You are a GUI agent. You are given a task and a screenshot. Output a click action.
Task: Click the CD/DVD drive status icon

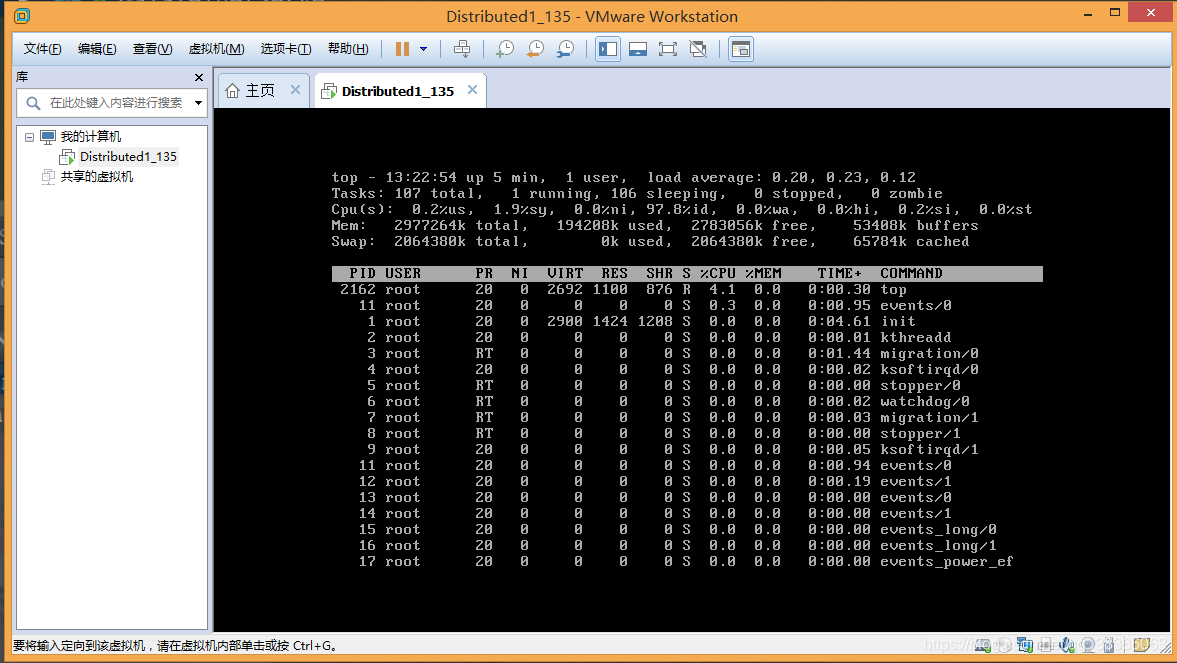(1004, 645)
